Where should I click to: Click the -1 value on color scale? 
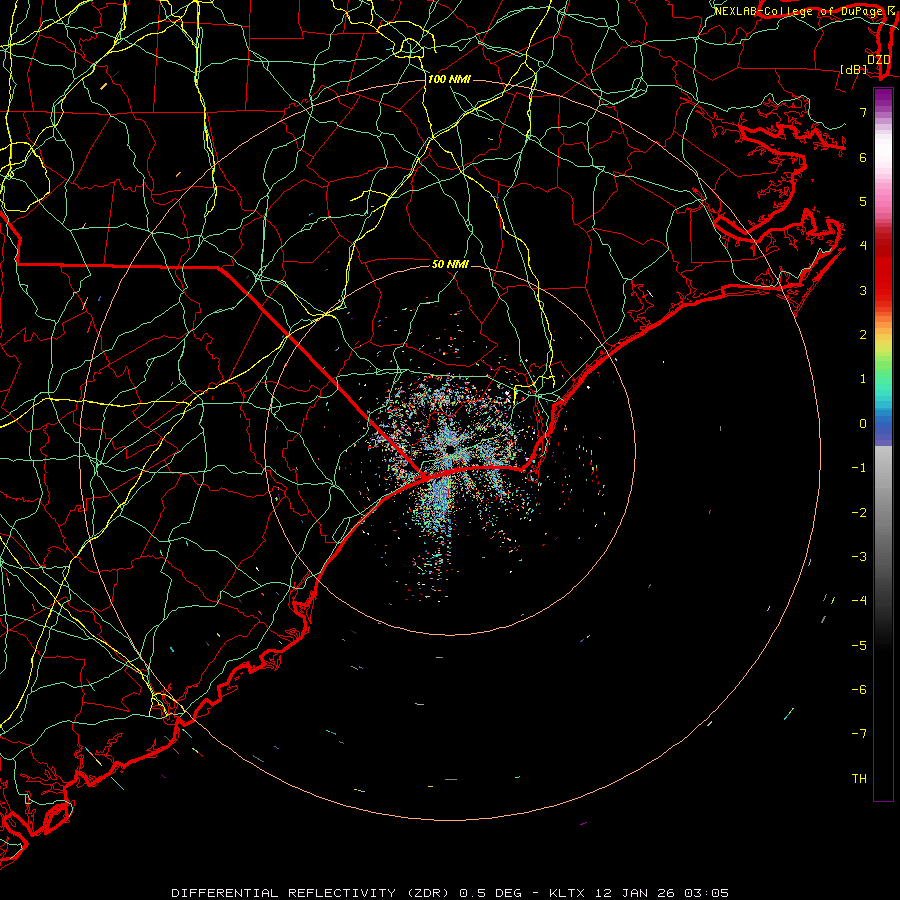pyautogui.click(x=859, y=468)
